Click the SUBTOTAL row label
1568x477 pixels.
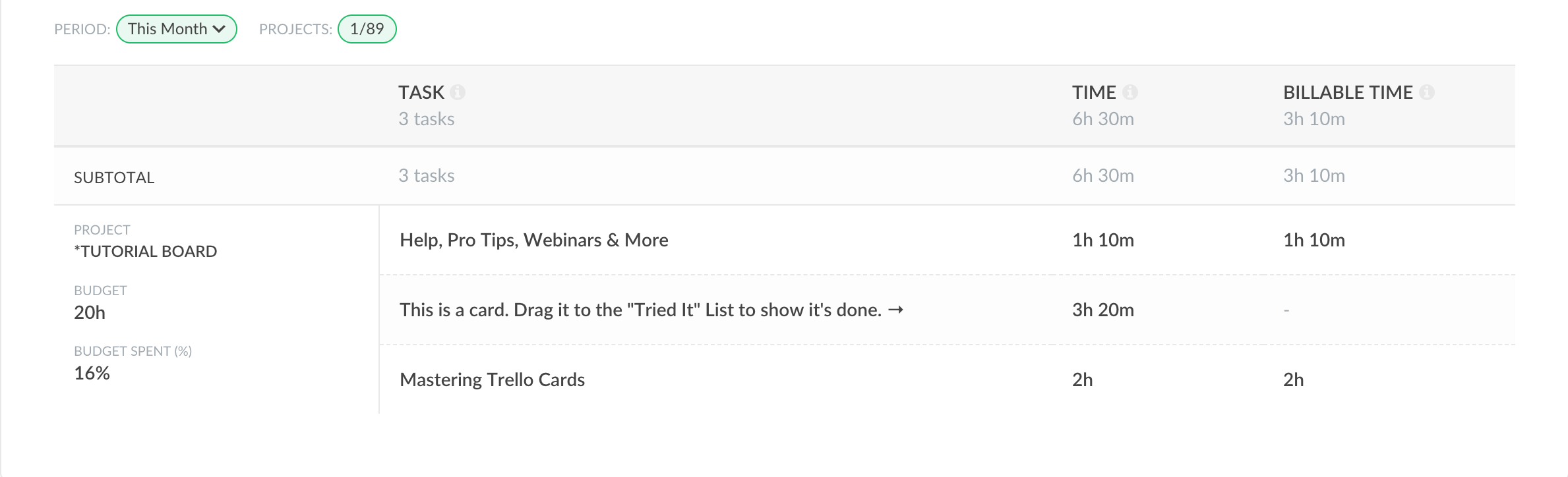pos(114,177)
